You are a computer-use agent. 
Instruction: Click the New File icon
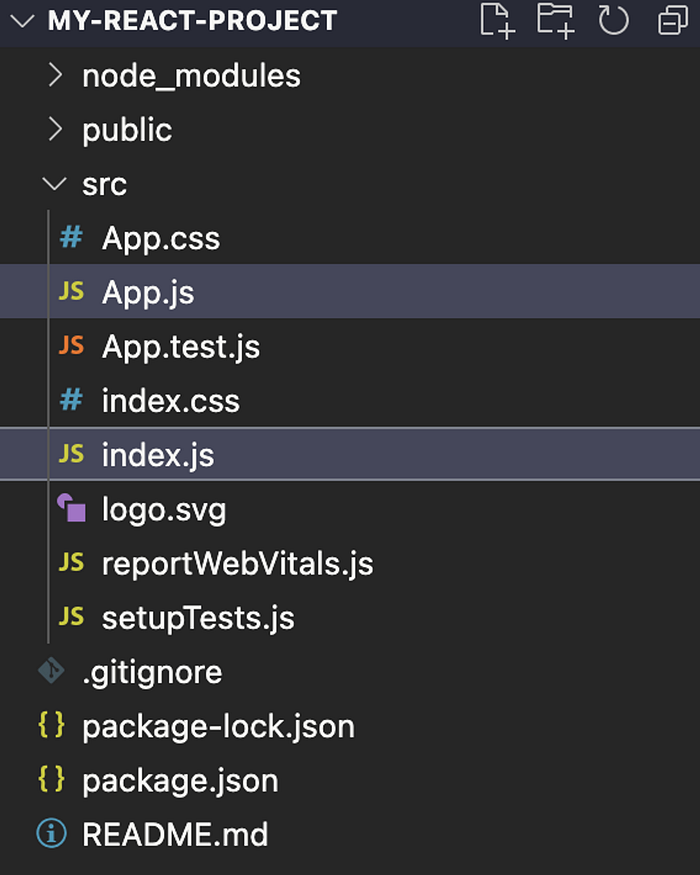[x=497, y=20]
